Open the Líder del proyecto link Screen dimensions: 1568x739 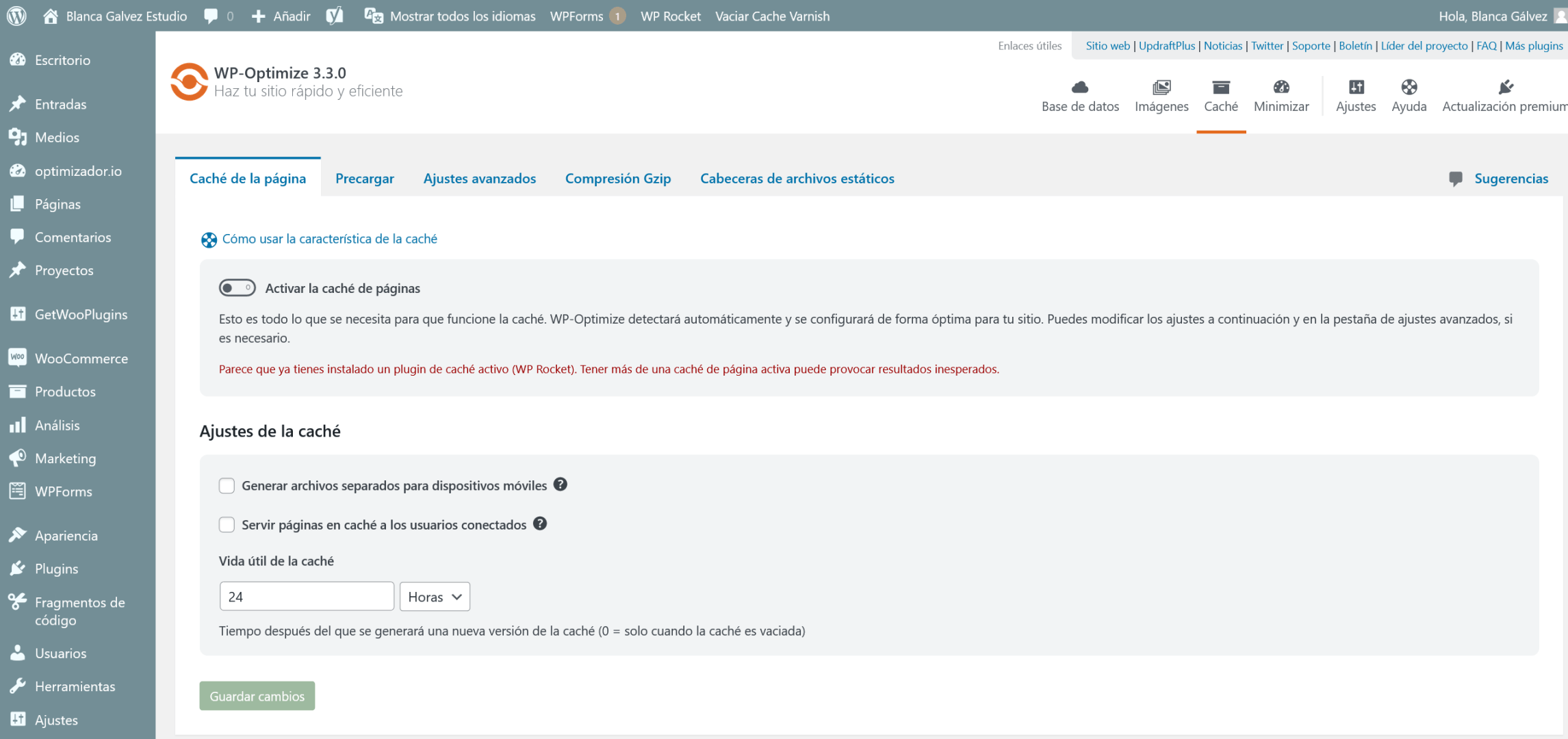(x=1424, y=46)
